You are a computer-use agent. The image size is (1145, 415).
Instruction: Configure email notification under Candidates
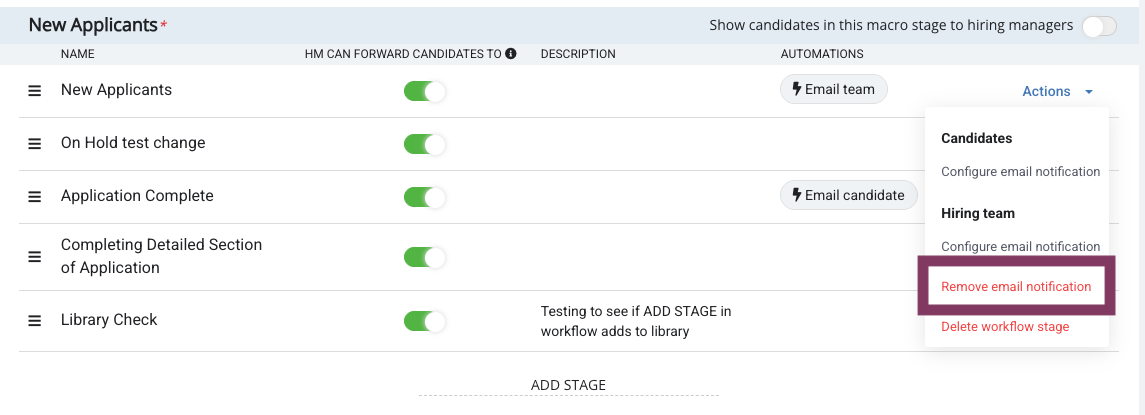[x=1020, y=172]
